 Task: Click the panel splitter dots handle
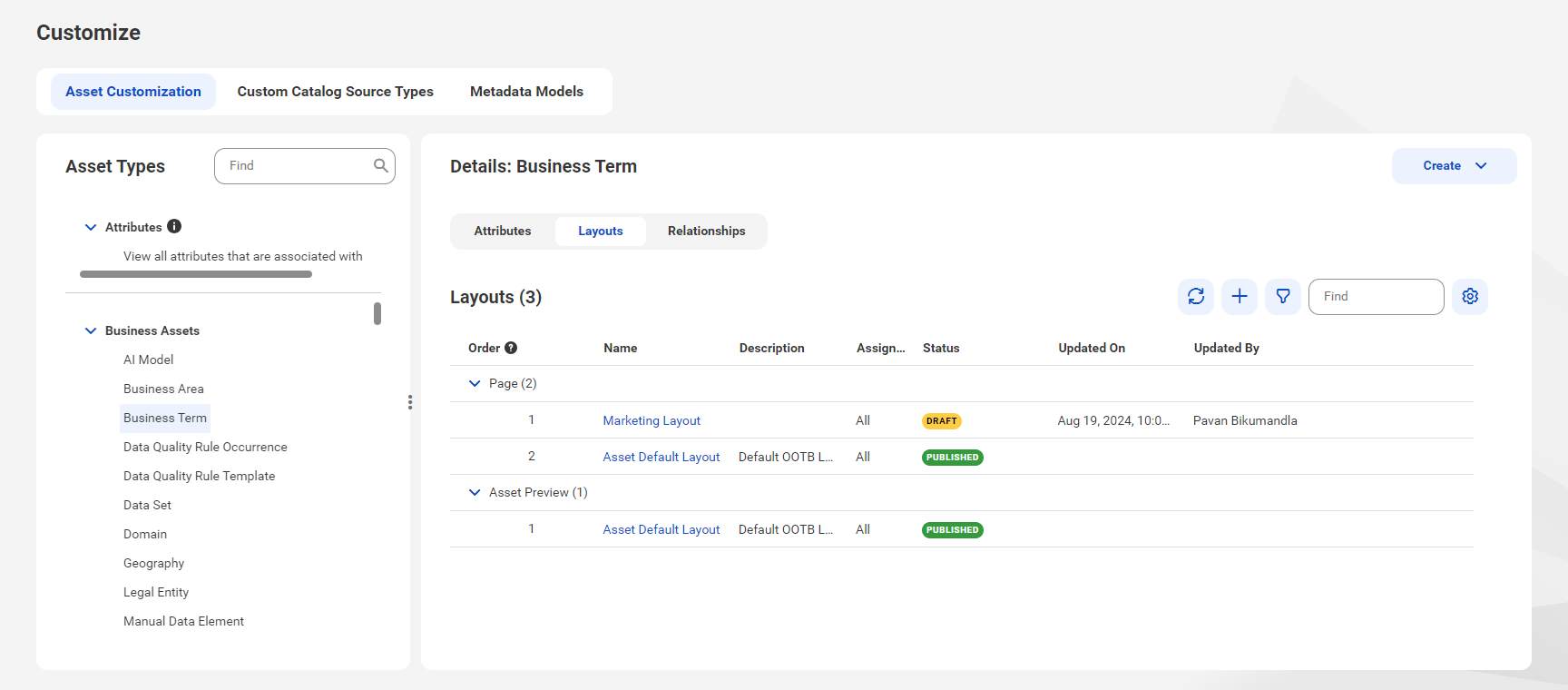coord(410,402)
